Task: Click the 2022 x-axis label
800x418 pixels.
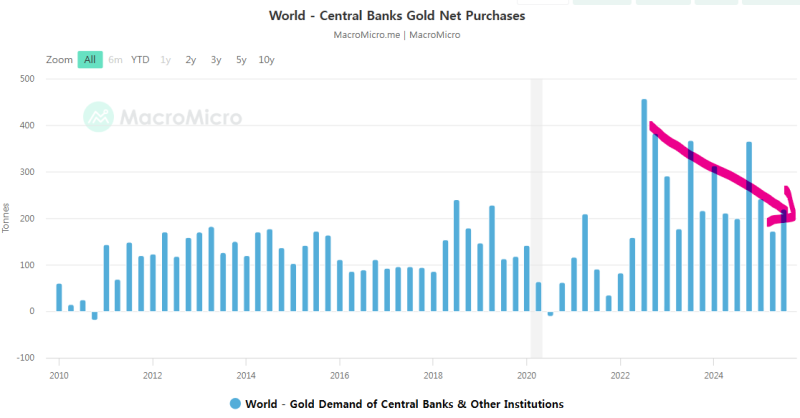Action: pyautogui.click(x=620, y=376)
